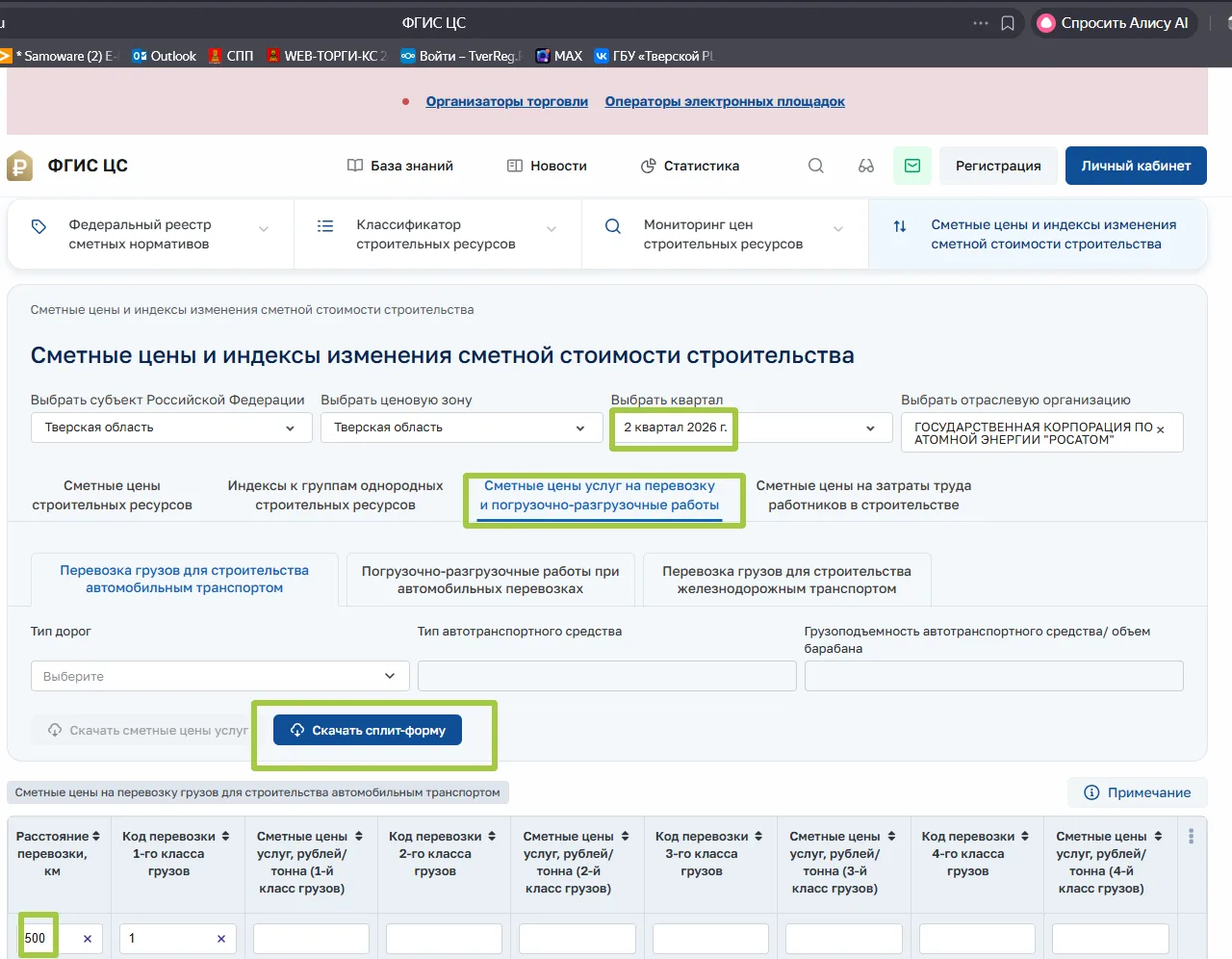Screen dimensions: 1232x959
Task: Sort by Код перевозки 4-го класса column
Action: click(1025, 836)
